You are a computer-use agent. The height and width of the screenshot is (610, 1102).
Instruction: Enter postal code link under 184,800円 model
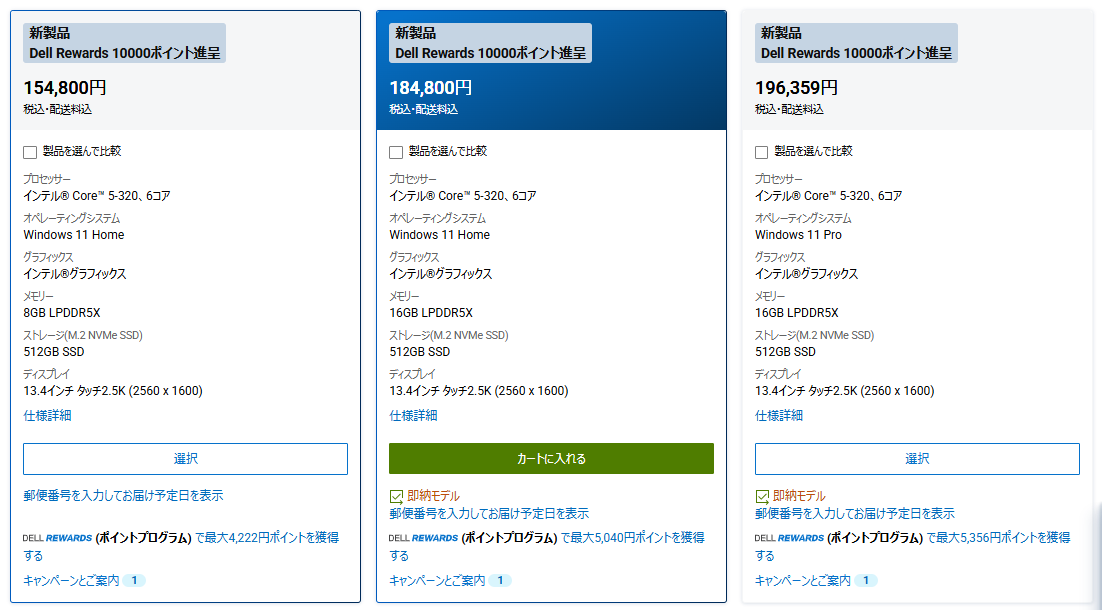point(489,514)
